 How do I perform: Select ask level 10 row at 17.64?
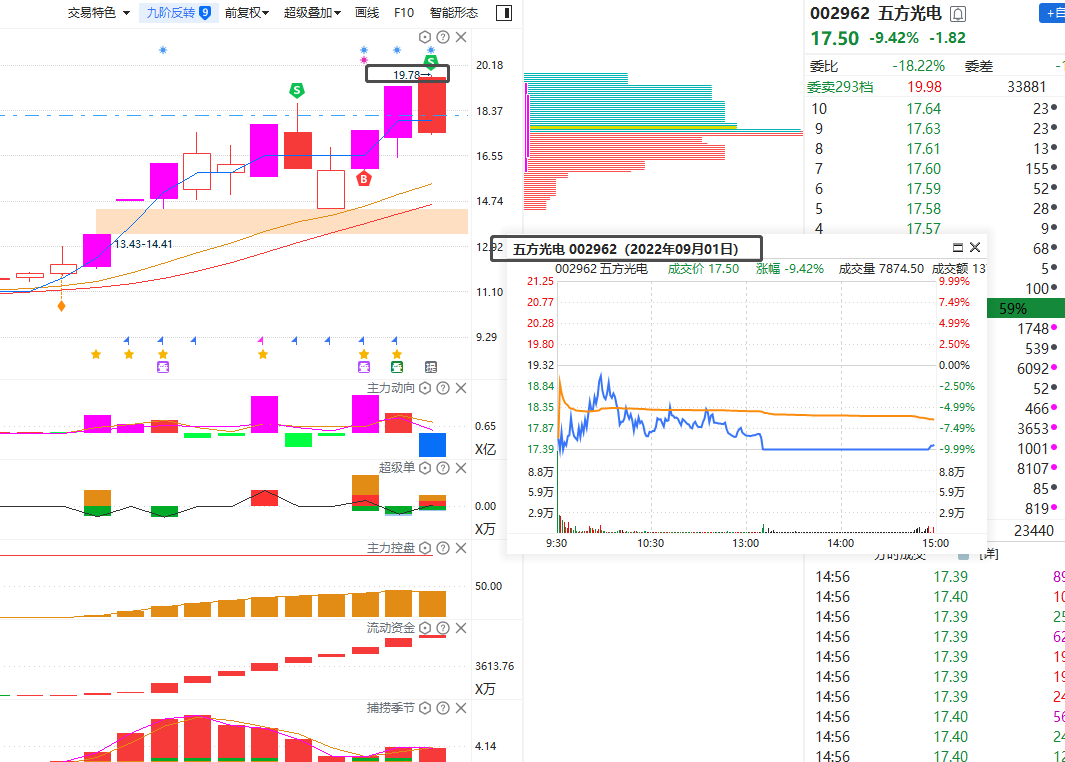(x=935, y=109)
